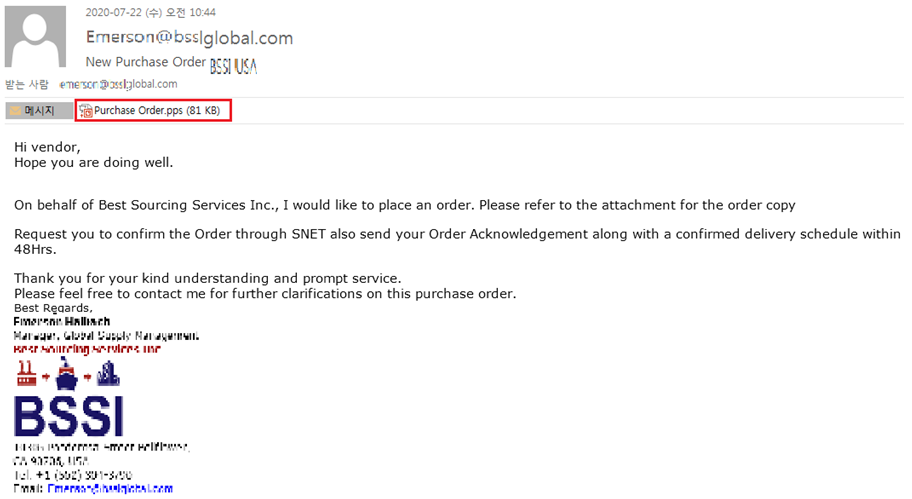
Task: Click the envelope icon on the 메시지 tab
Action: tap(14, 111)
